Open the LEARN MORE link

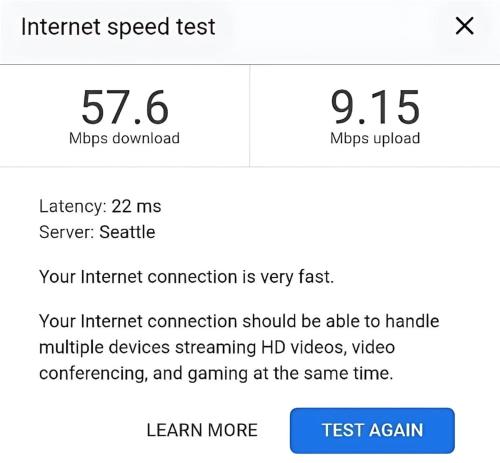click(202, 430)
